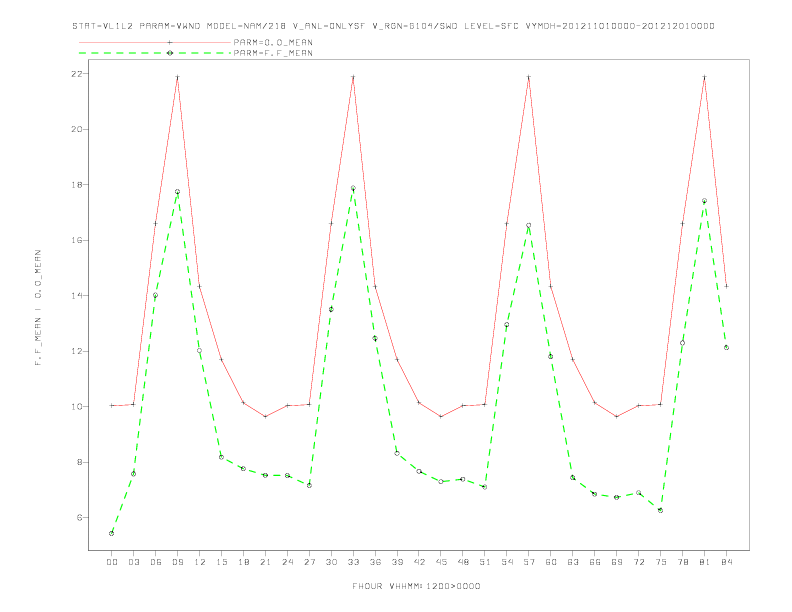This screenshot has height=612, width=792.
Task: Click x-axis tick label 27
Action: coord(309,562)
